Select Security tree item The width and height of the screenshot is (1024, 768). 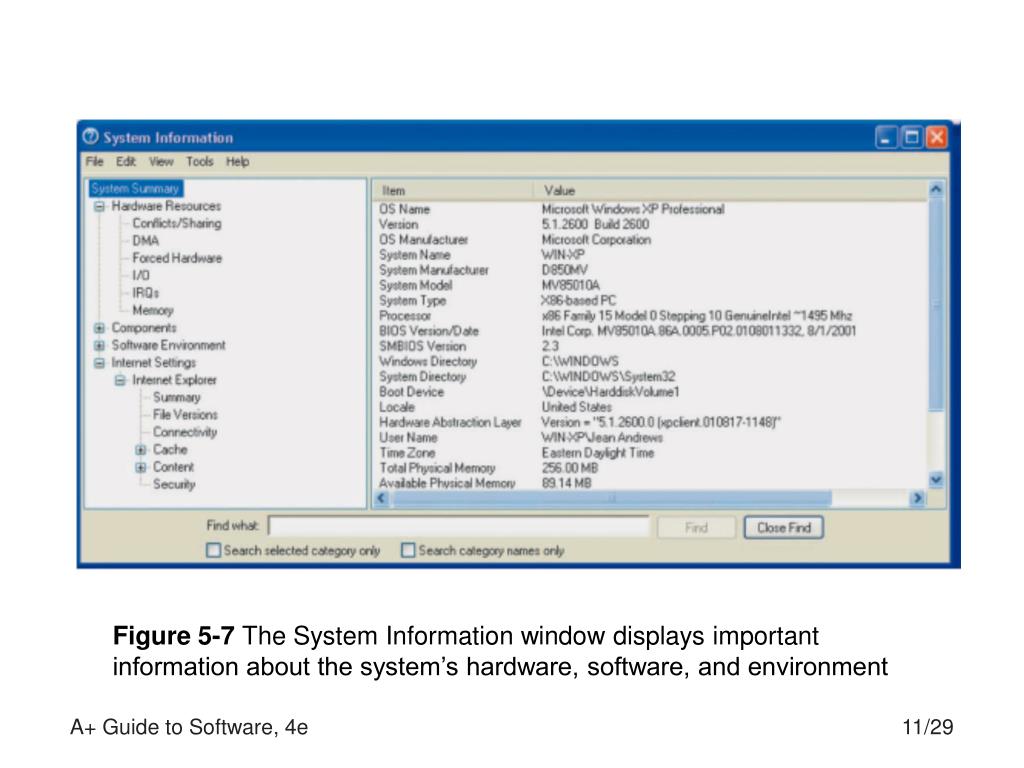[x=174, y=485]
